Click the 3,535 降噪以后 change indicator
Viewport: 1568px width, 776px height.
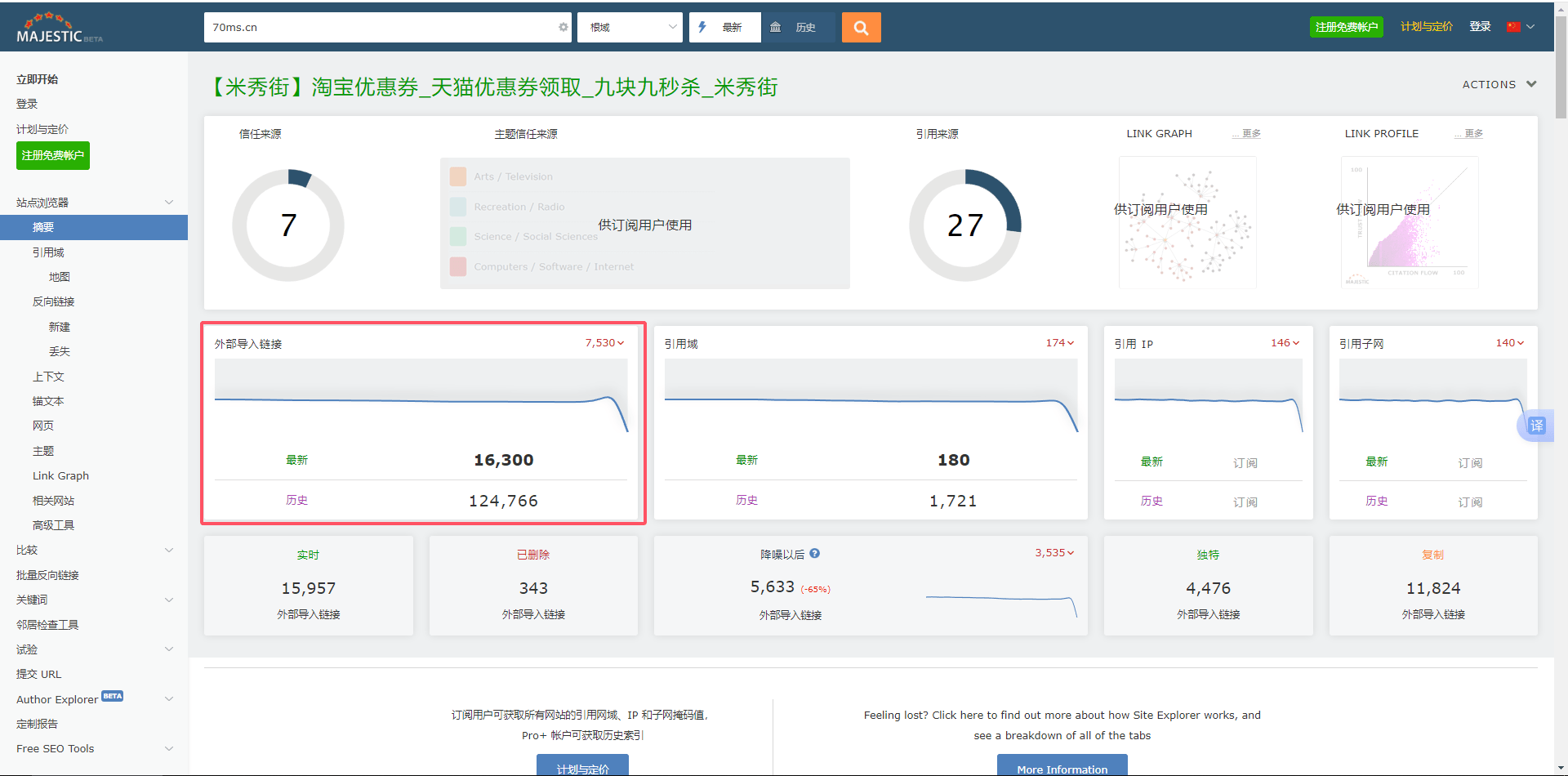(1054, 553)
